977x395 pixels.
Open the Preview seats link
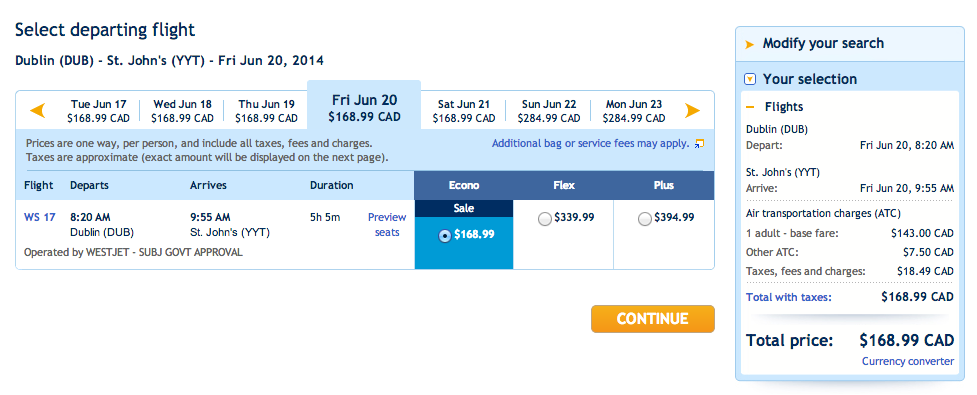coord(386,225)
